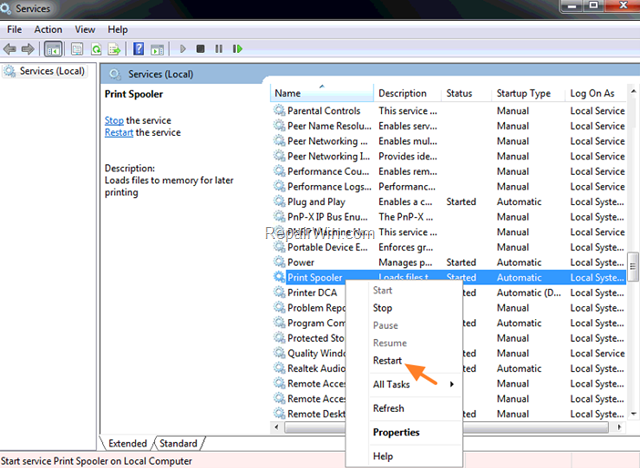Click the Services app icon in title bar
This screenshot has height=468, width=640.
pyautogui.click(x=6, y=8)
